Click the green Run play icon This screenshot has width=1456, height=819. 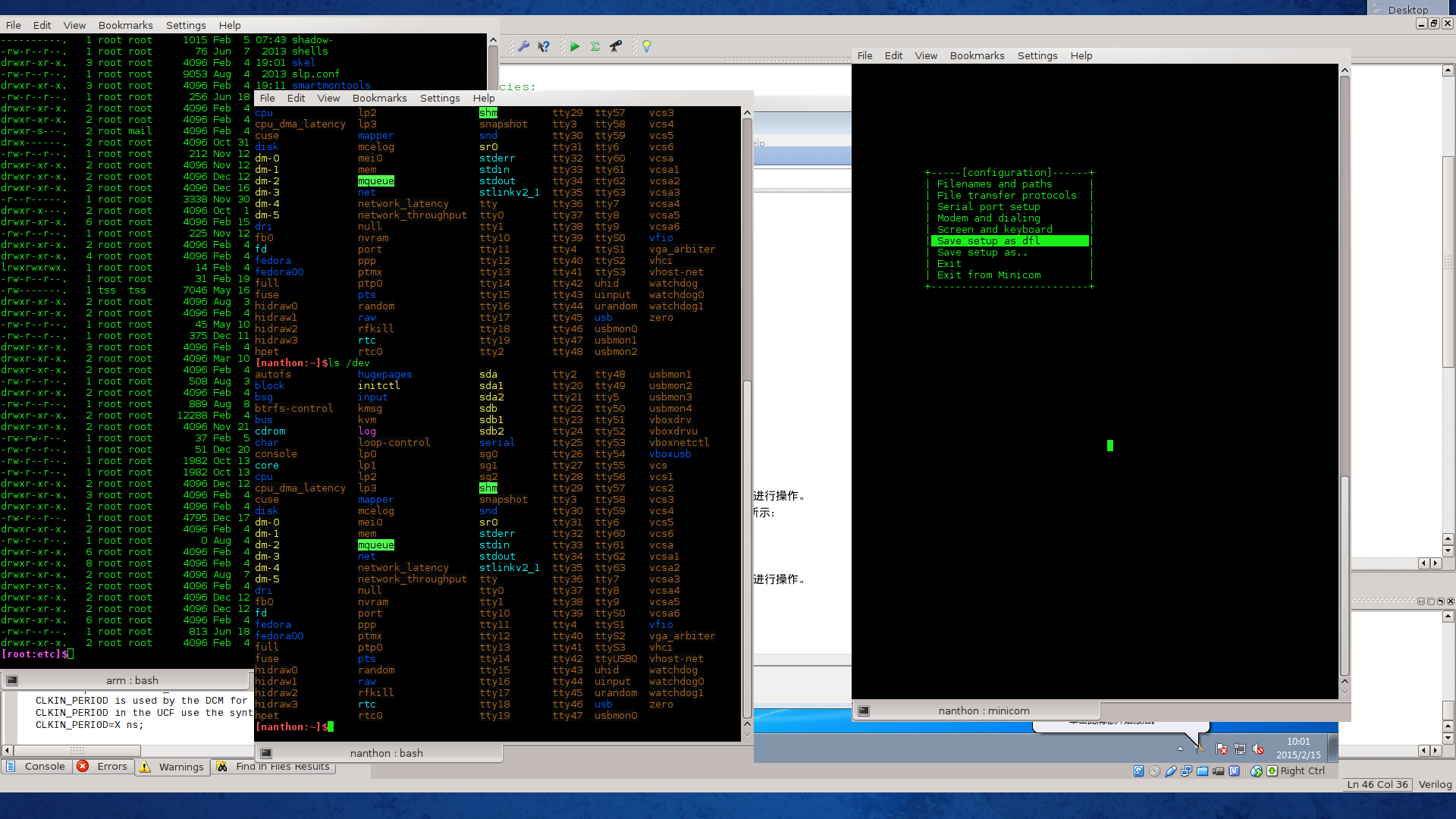575,47
